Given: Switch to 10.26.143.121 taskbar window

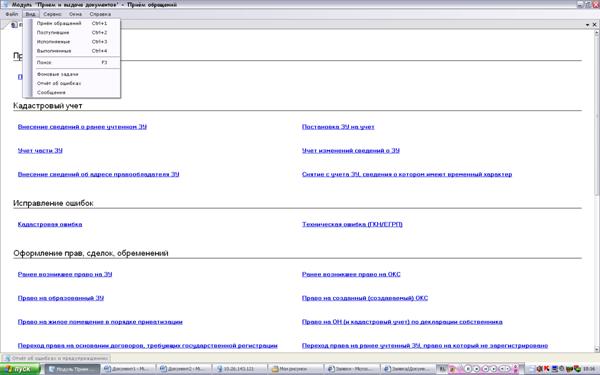Looking at the screenshot, I should (x=240, y=369).
